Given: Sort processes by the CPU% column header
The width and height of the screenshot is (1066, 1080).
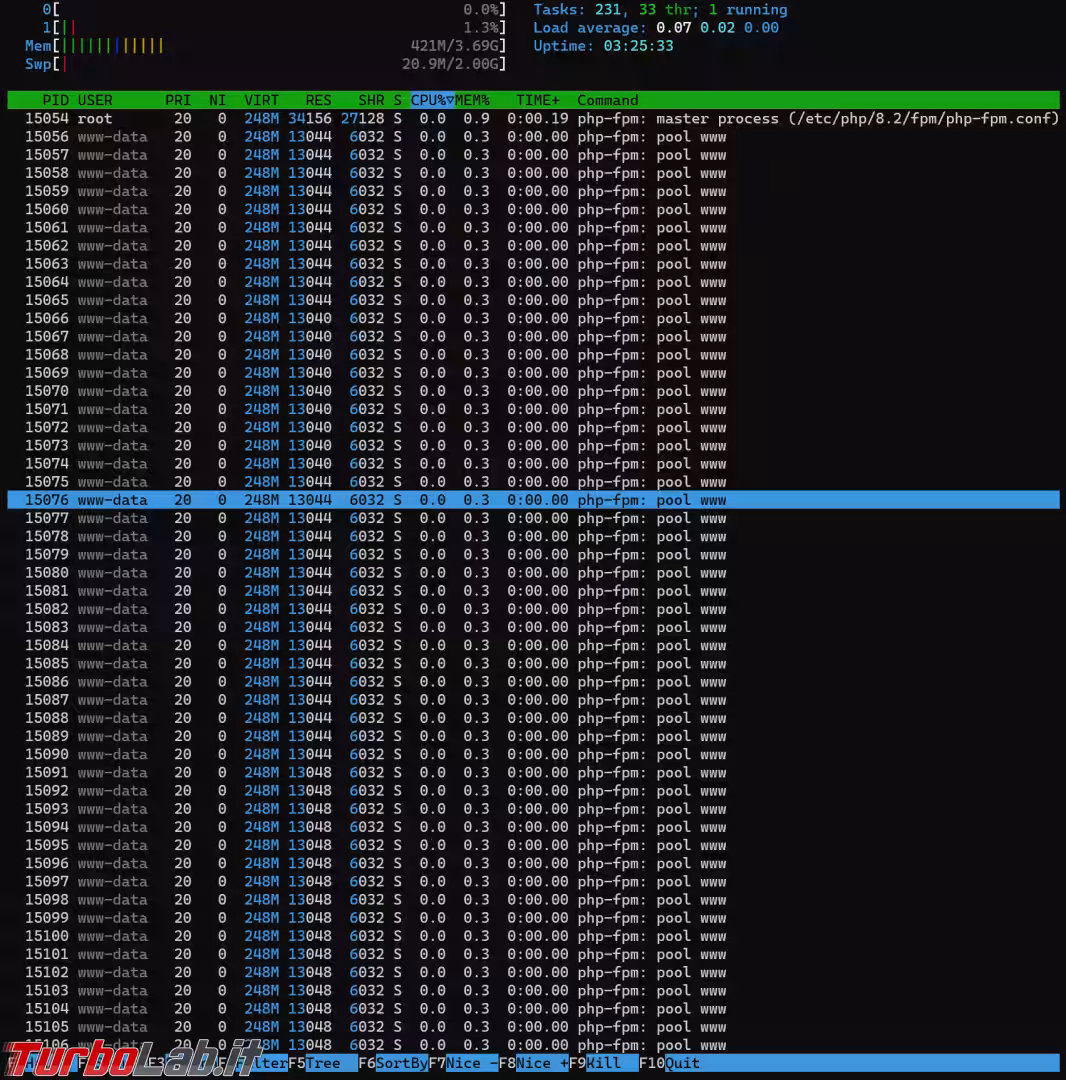Looking at the screenshot, I should coord(431,100).
